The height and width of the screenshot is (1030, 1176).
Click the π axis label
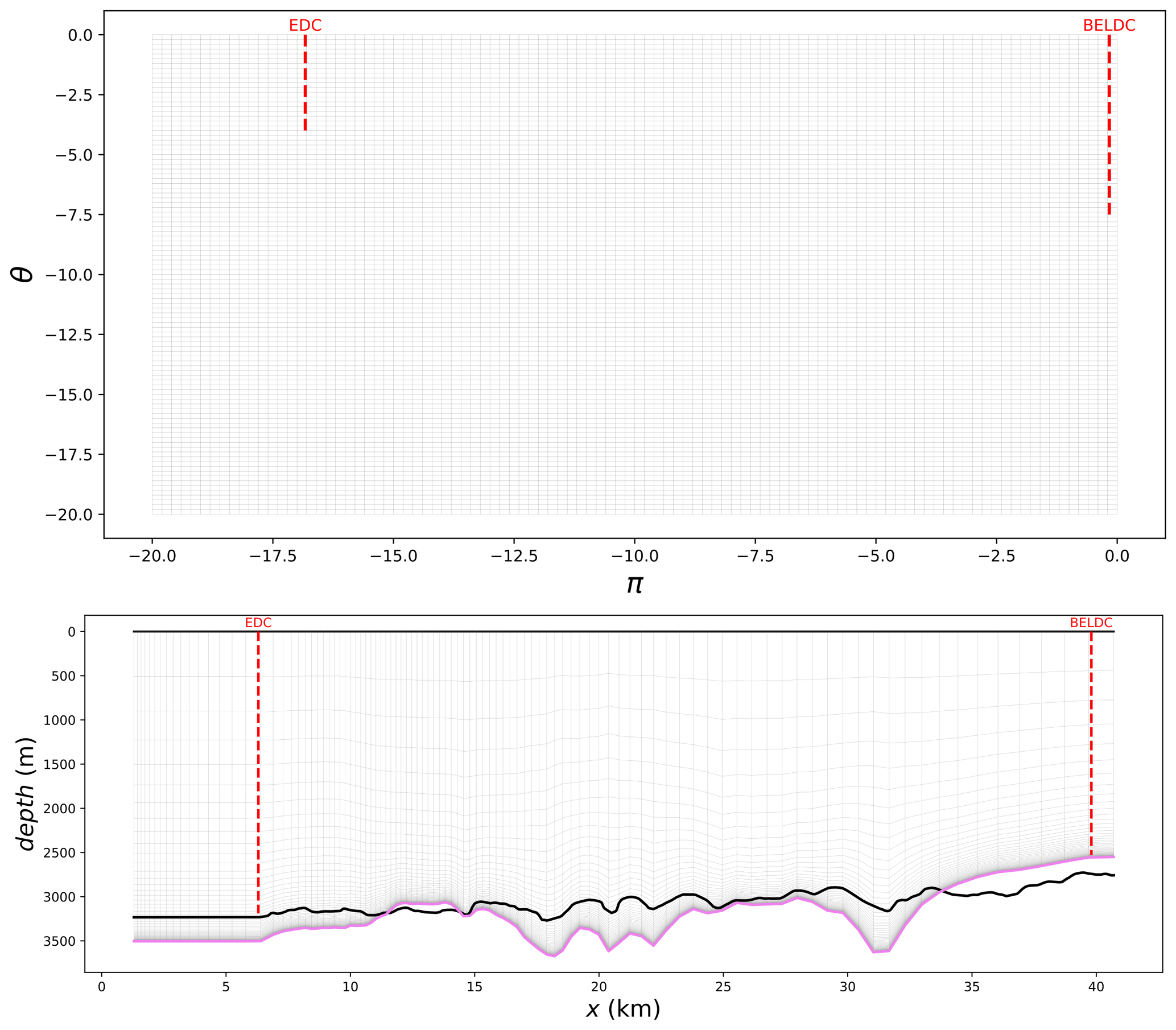coord(634,585)
